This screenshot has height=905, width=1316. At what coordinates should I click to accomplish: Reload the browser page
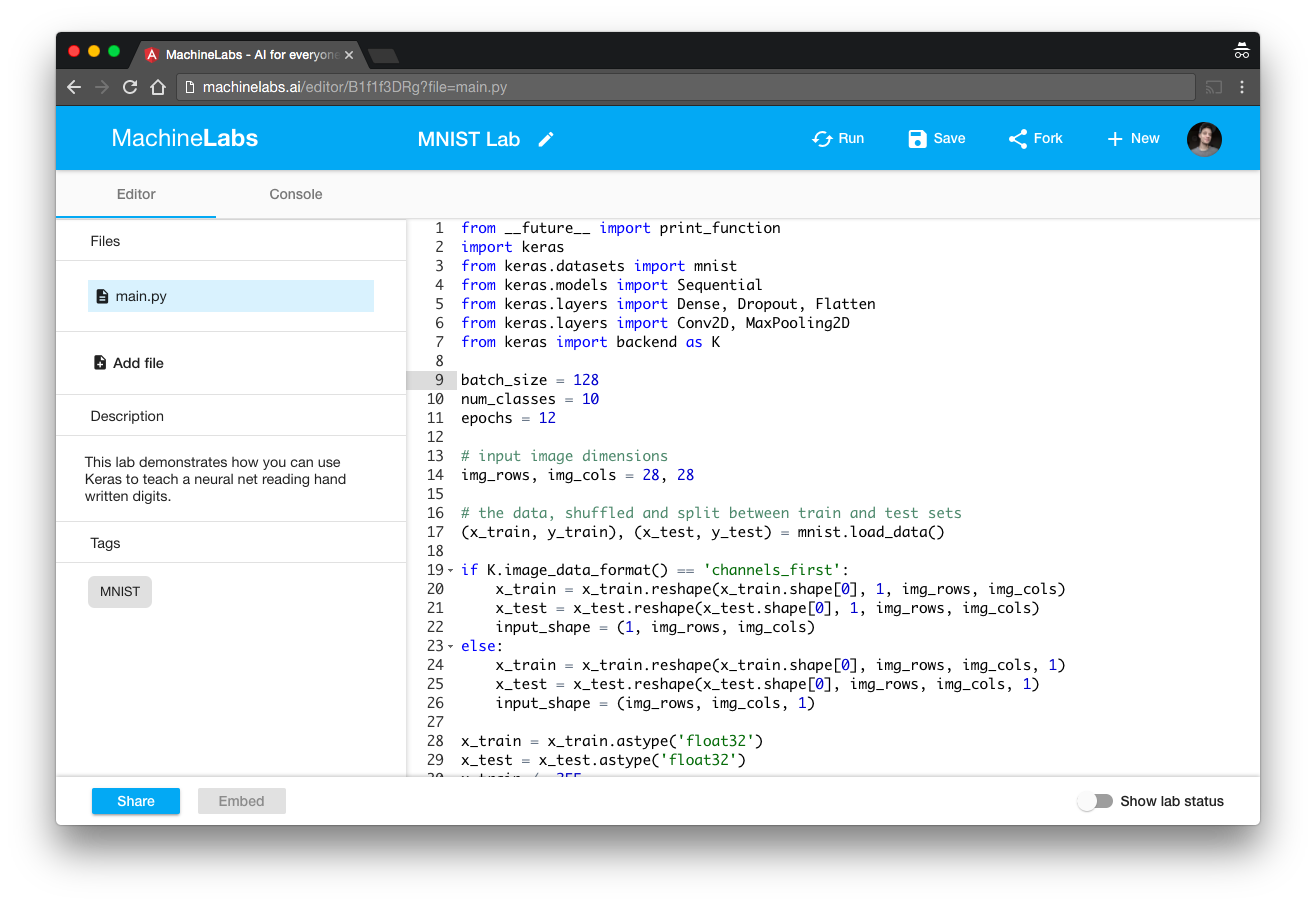130,87
